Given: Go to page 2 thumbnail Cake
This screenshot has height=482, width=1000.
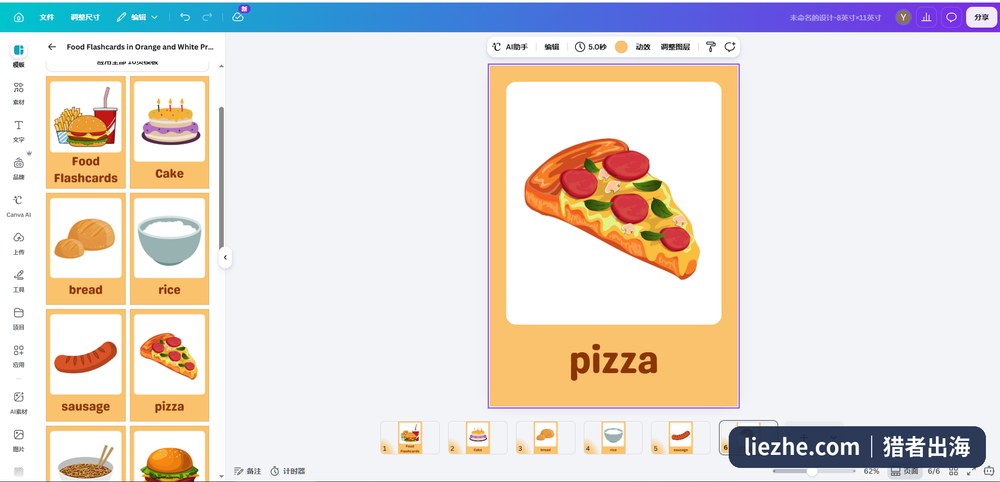Looking at the screenshot, I should click(x=478, y=437).
